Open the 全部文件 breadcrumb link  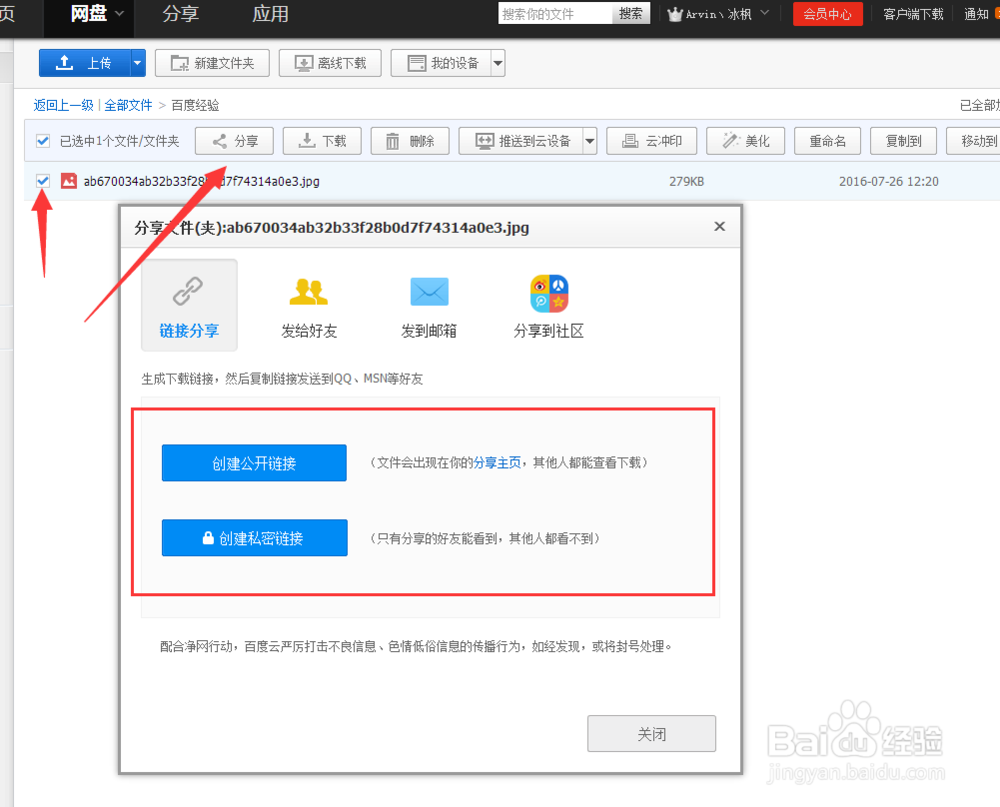[128, 105]
